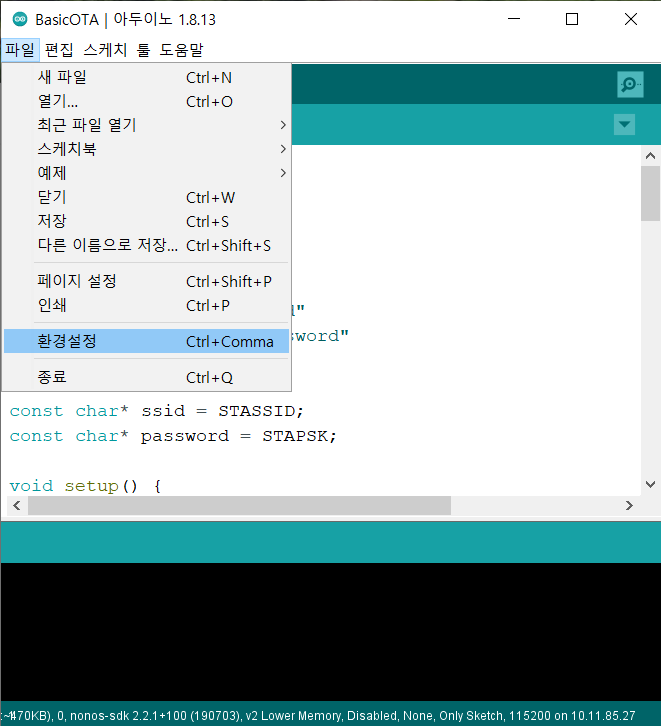Click the vertical scrollbar down arrow
This screenshot has width=661, height=726.
click(x=650, y=484)
